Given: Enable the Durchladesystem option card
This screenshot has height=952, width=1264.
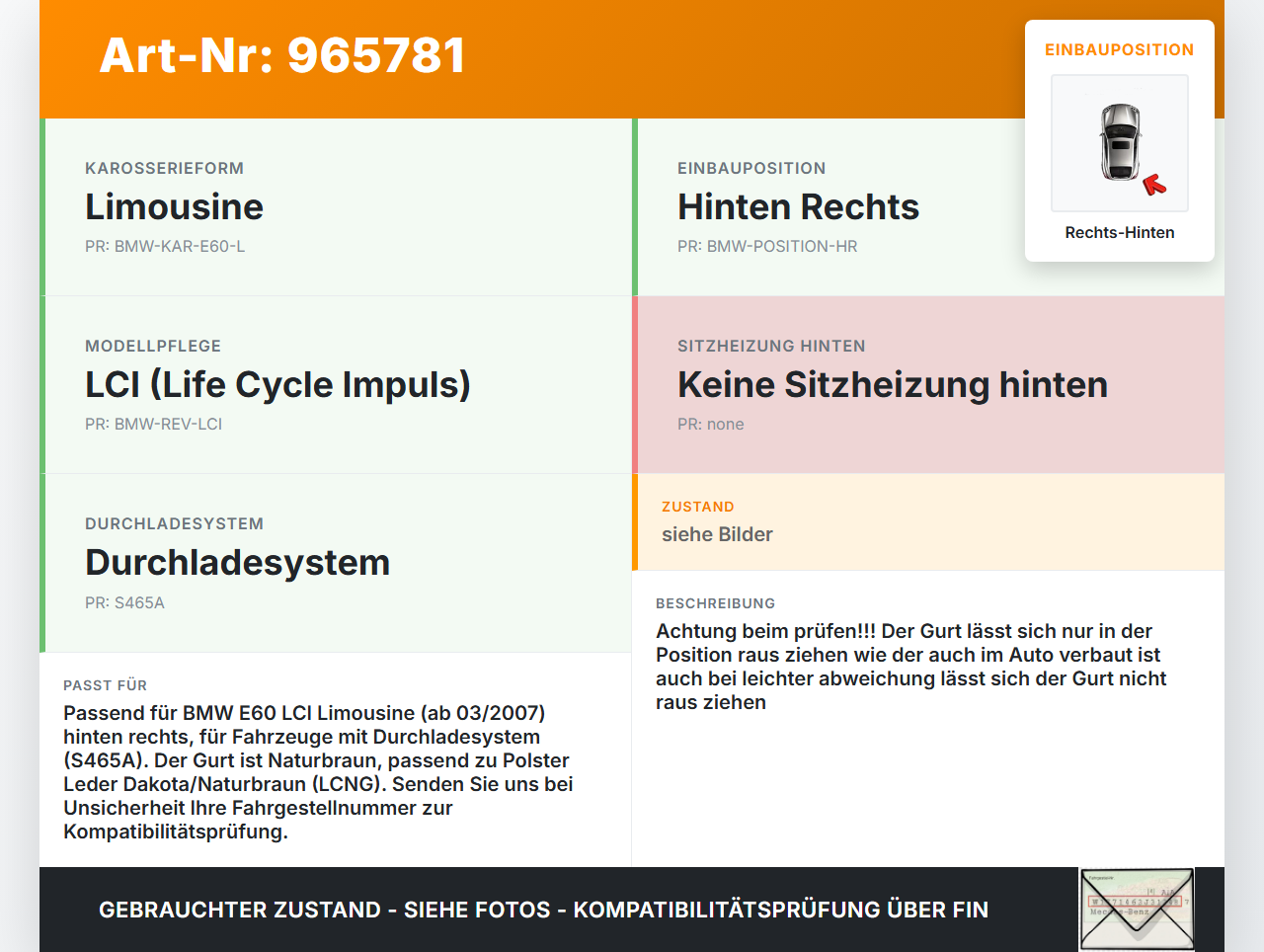Looking at the screenshot, I should tap(237, 562).
